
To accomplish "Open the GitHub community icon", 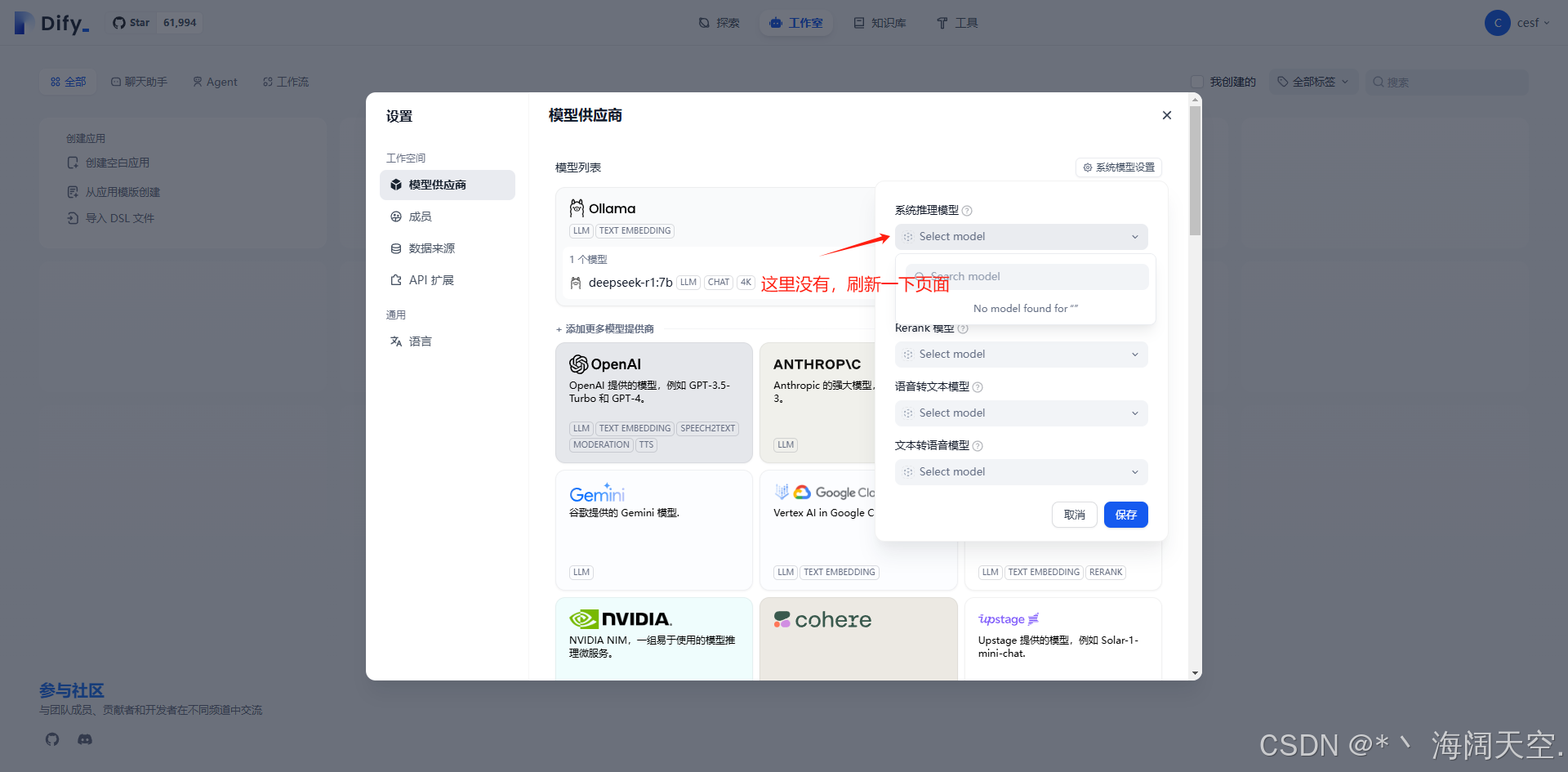I will coord(52,739).
